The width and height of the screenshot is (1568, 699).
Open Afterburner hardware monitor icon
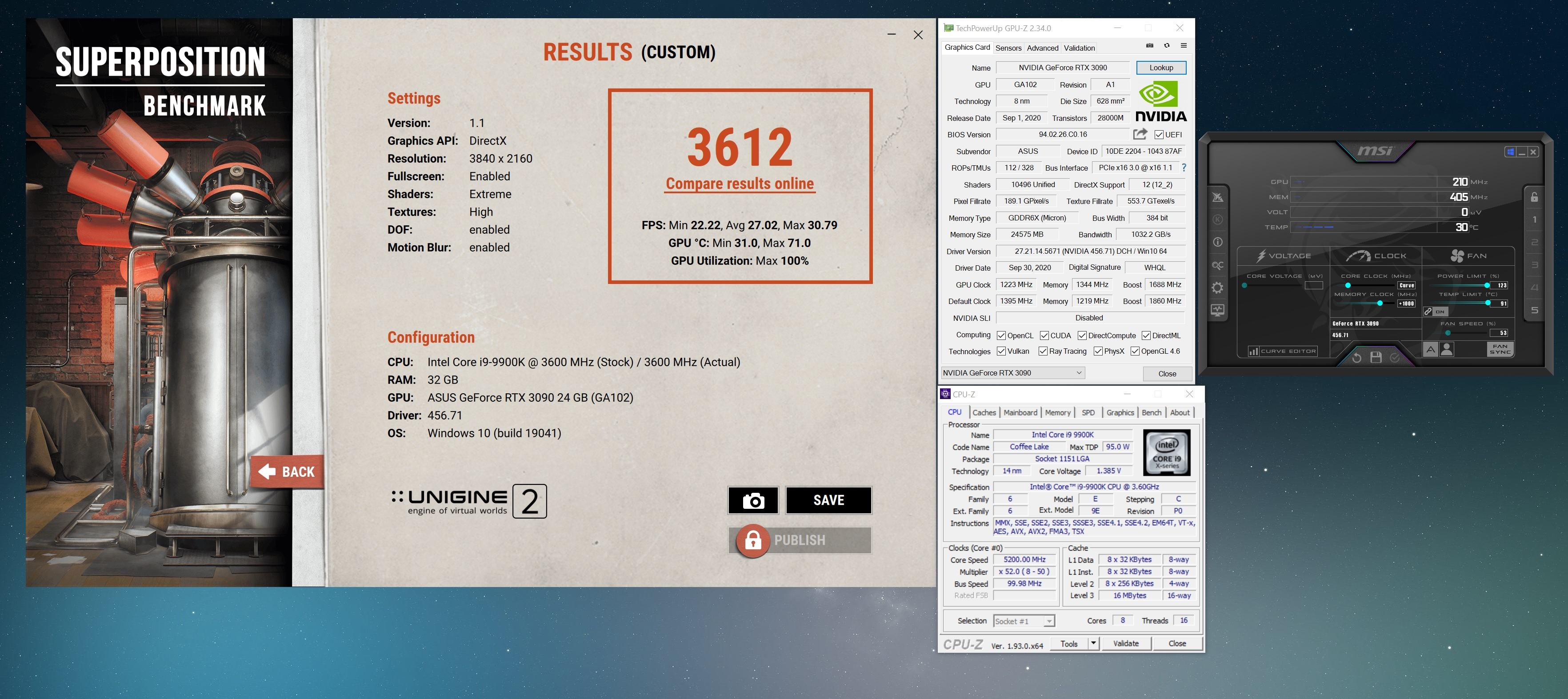click(1217, 310)
